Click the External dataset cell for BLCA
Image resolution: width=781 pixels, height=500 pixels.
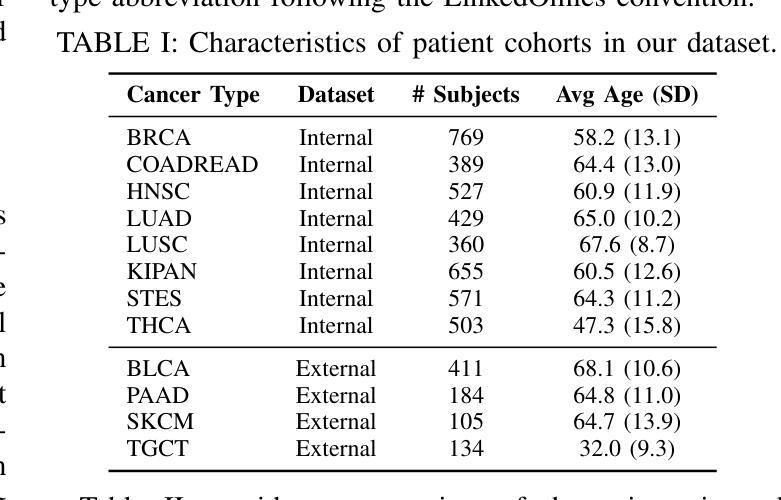click(x=336, y=369)
